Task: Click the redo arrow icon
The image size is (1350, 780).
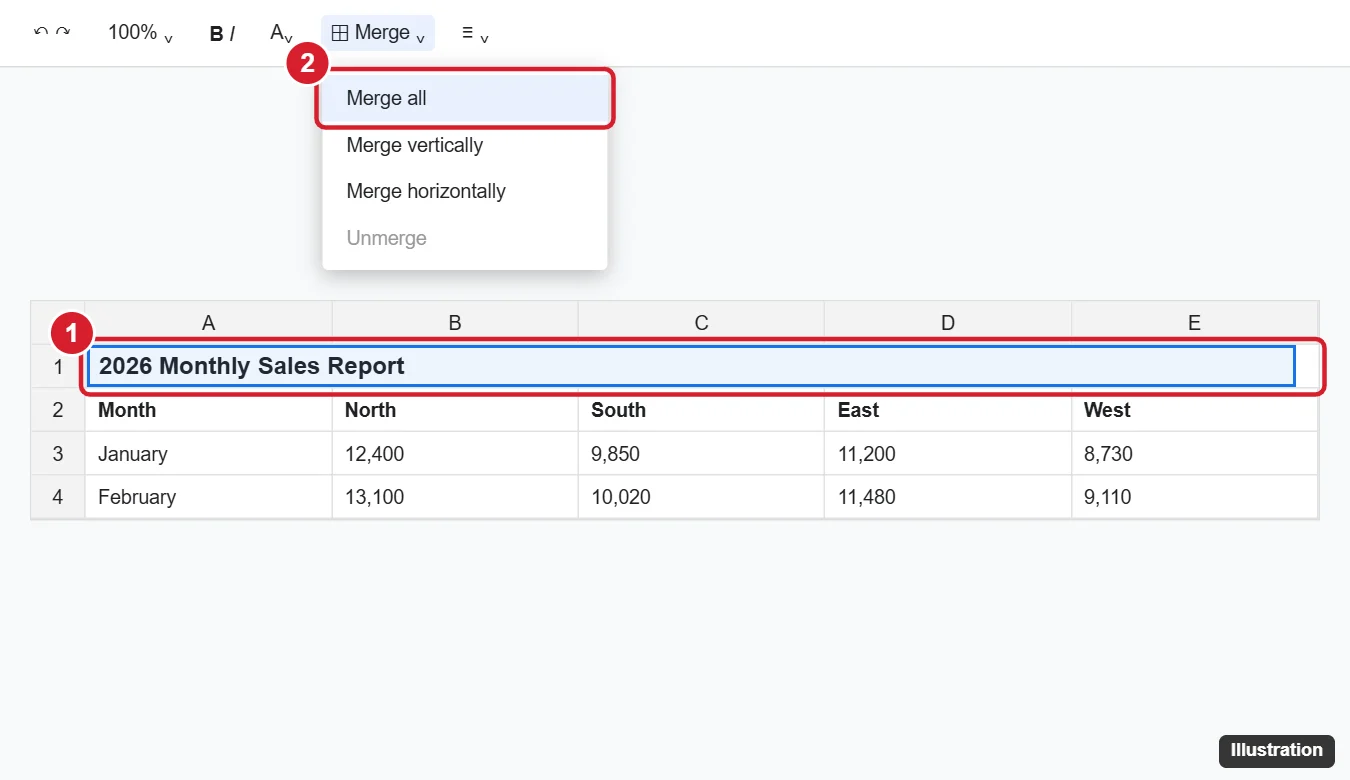Action: point(63,32)
